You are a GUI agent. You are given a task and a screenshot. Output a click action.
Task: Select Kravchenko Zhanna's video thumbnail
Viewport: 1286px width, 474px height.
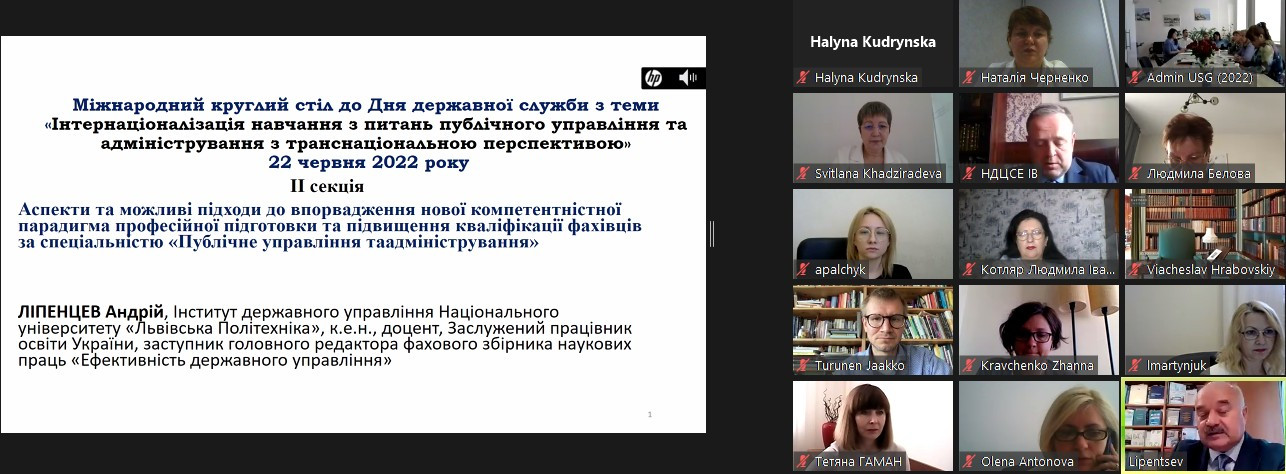(x=1039, y=329)
